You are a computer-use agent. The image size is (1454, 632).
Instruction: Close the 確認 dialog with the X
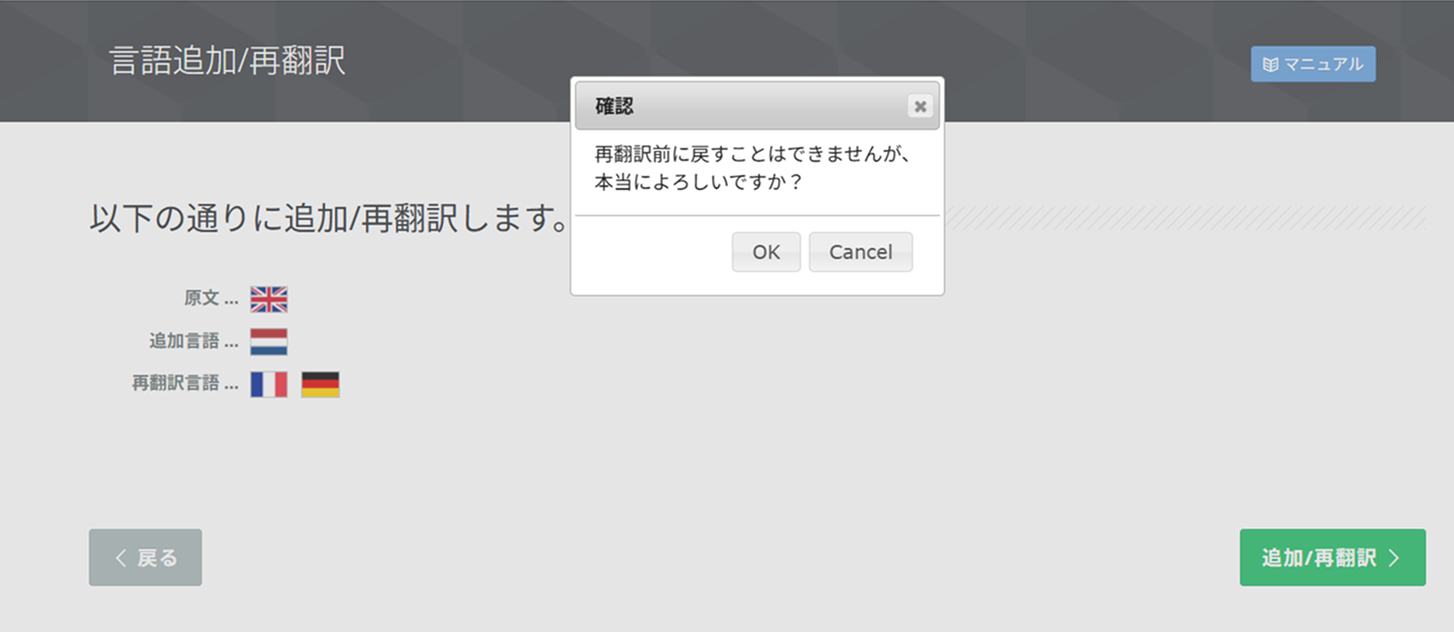click(x=920, y=106)
